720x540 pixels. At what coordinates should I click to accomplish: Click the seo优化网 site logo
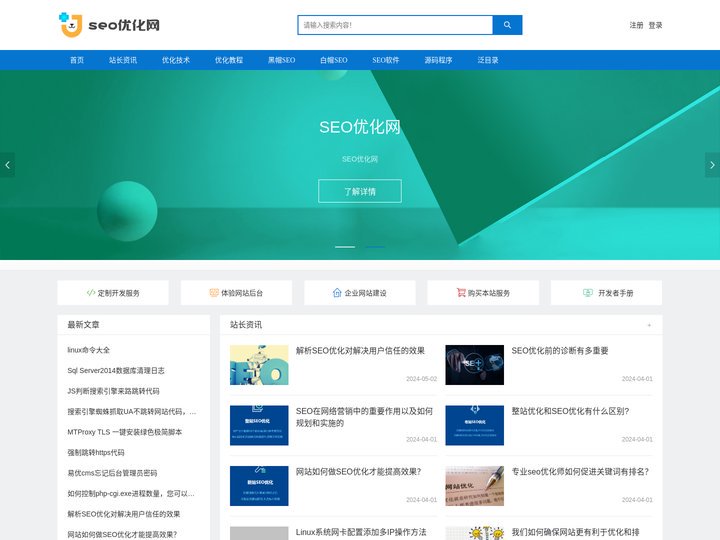(x=109, y=25)
